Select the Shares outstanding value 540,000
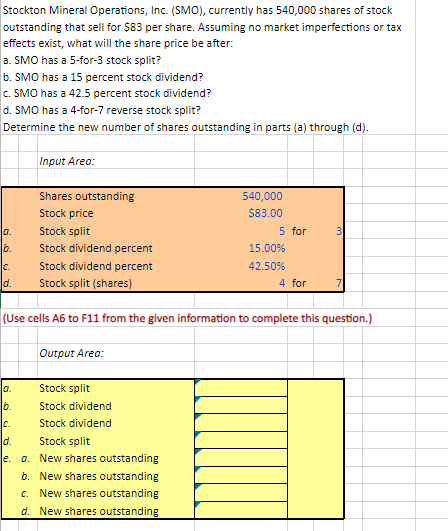448x531 pixels. click(x=262, y=196)
